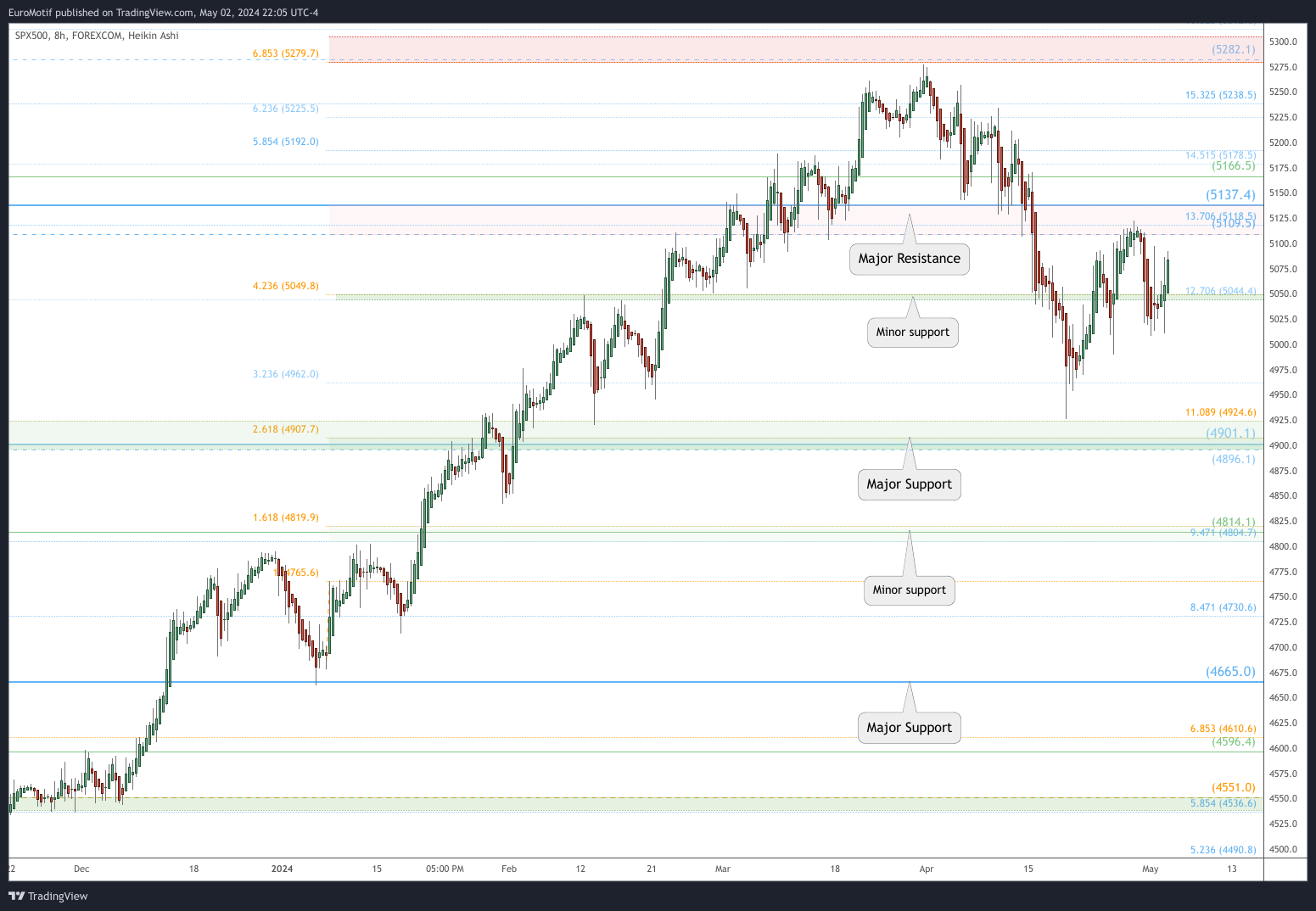This screenshot has width=1316, height=911.
Task: Select the "(5137.4)" blue level label
Action: coord(1230,195)
